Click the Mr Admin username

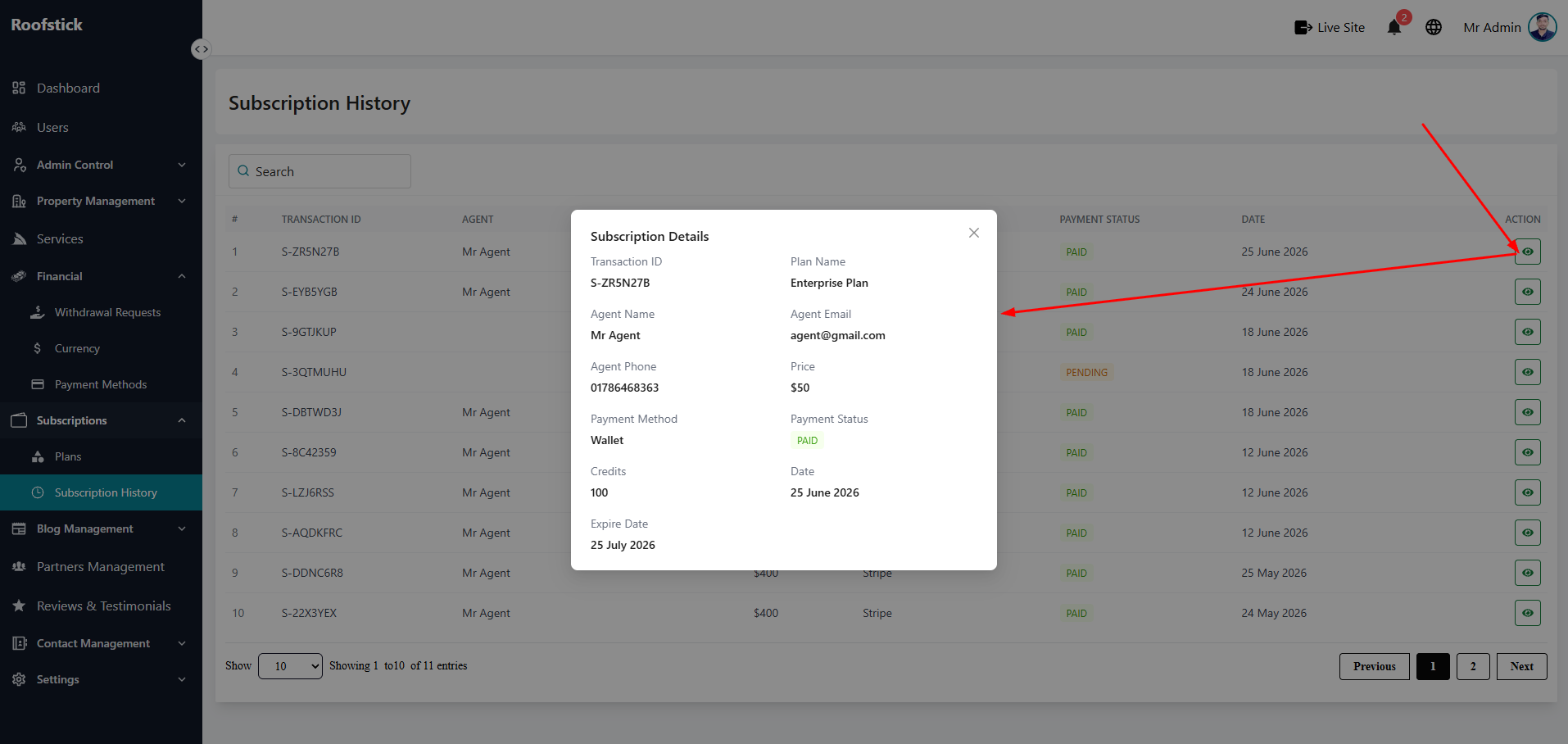(1492, 27)
